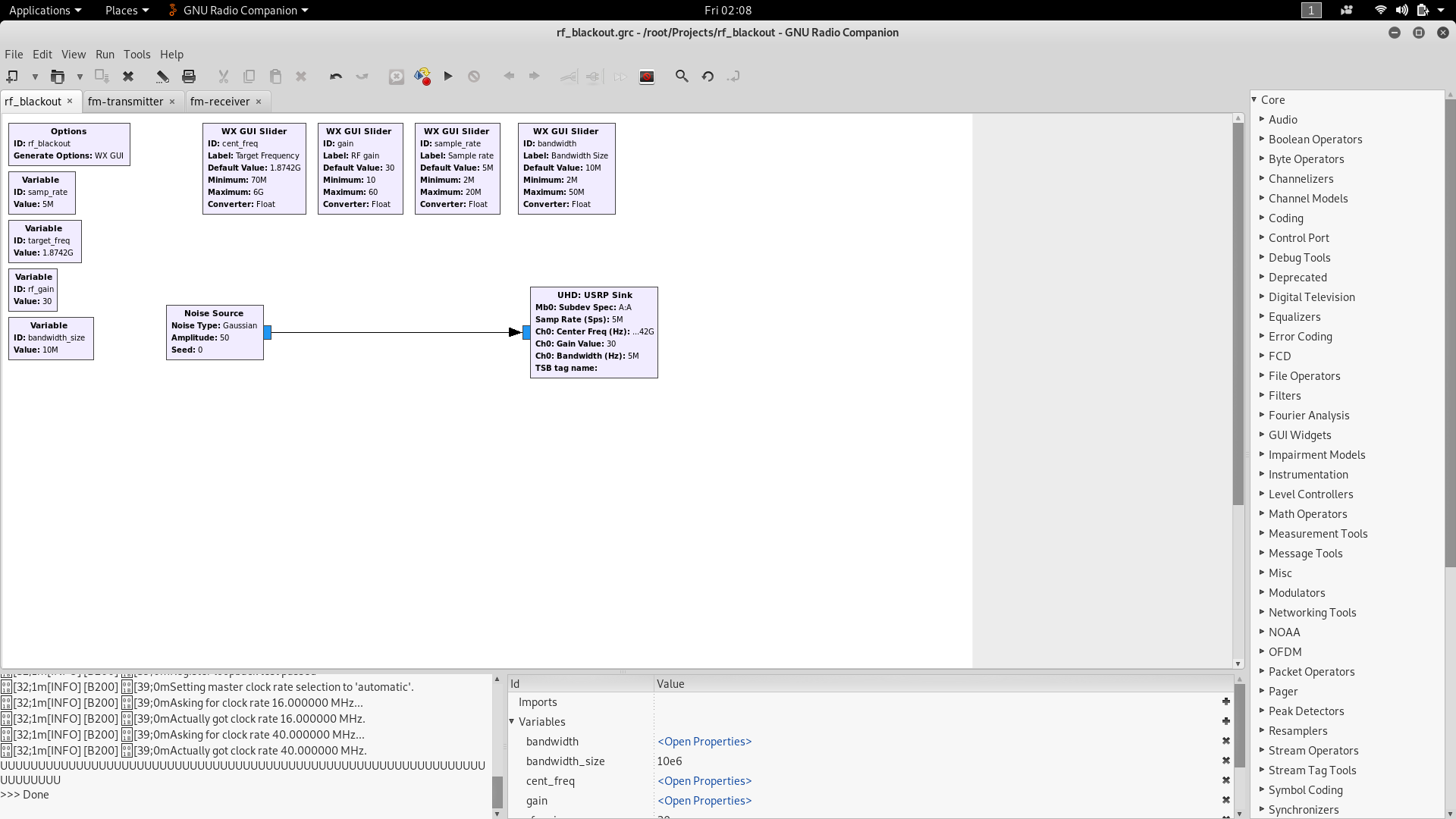Open the Places menu

pyautogui.click(x=127, y=10)
